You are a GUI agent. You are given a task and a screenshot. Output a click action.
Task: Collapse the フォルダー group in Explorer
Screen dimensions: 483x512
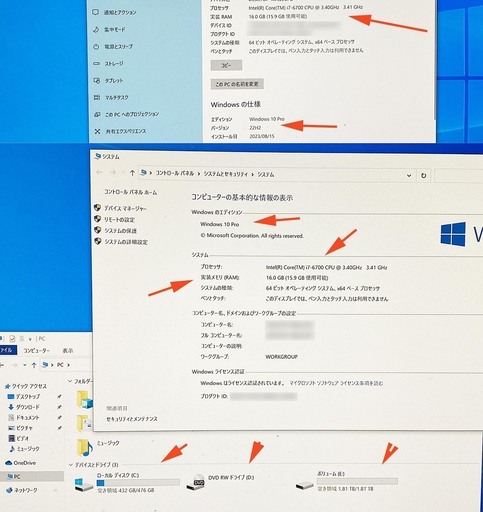click(x=70, y=381)
